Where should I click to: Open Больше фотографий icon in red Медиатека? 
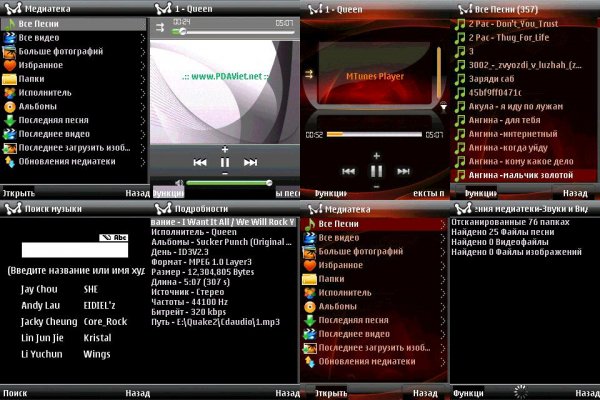point(310,251)
